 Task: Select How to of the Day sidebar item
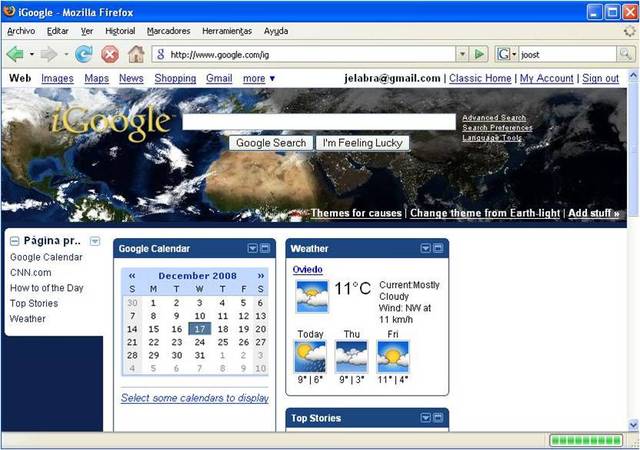(x=47, y=288)
